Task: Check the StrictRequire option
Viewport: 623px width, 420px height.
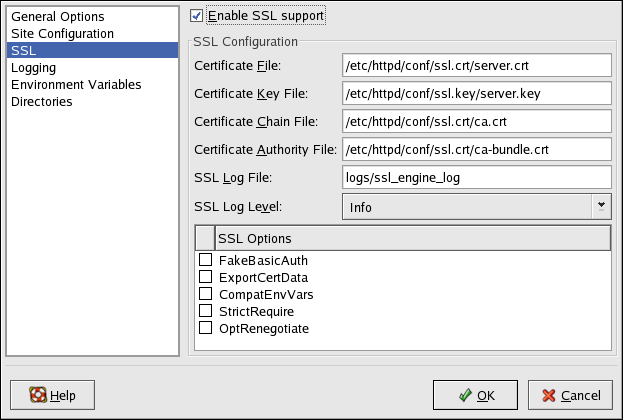Action: [205, 311]
